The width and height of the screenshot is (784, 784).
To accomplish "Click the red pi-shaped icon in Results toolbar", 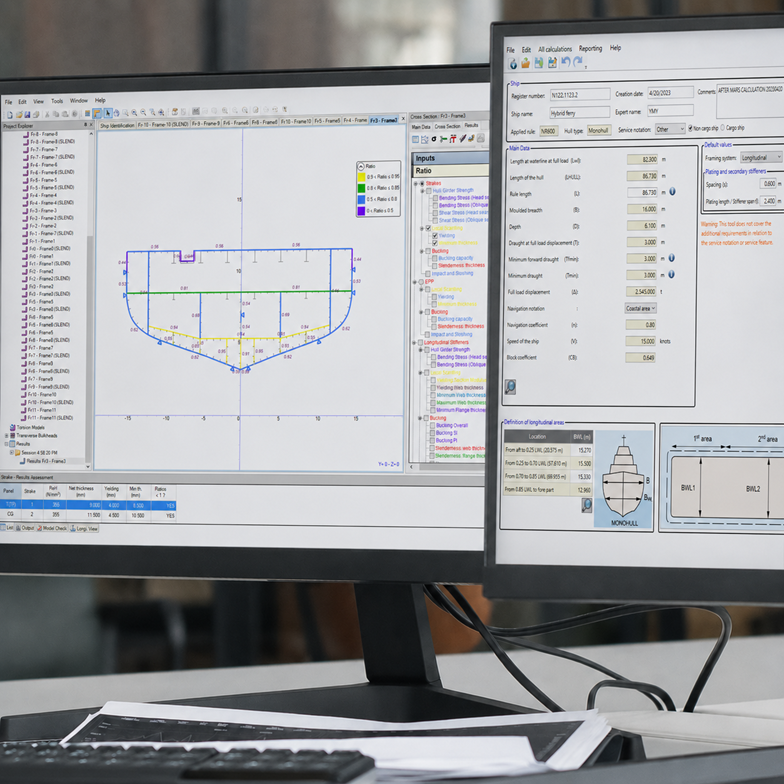I will pos(453,139).
